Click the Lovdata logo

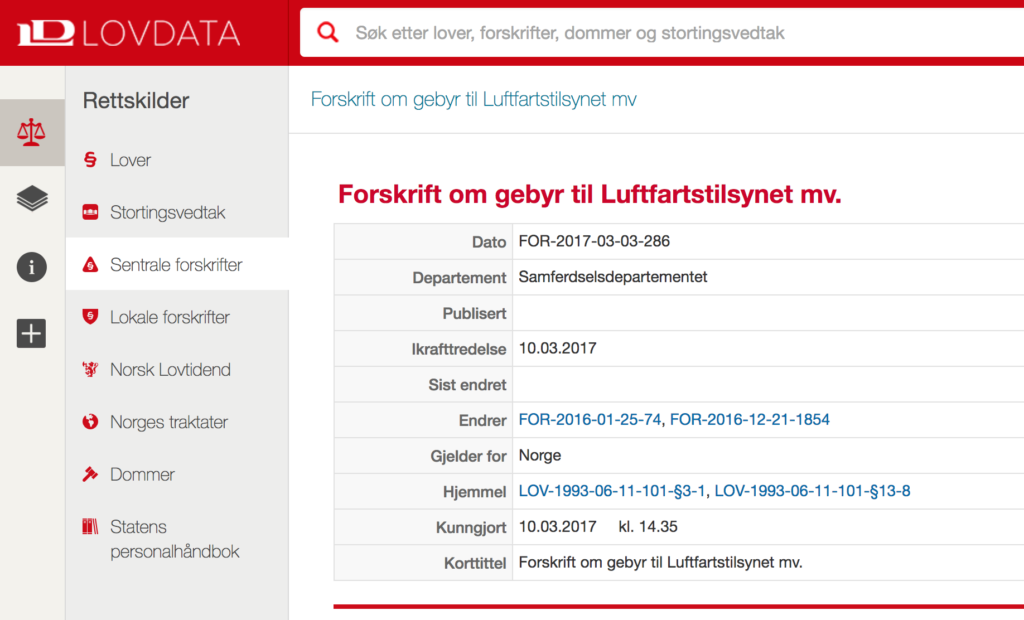[128, 33]
